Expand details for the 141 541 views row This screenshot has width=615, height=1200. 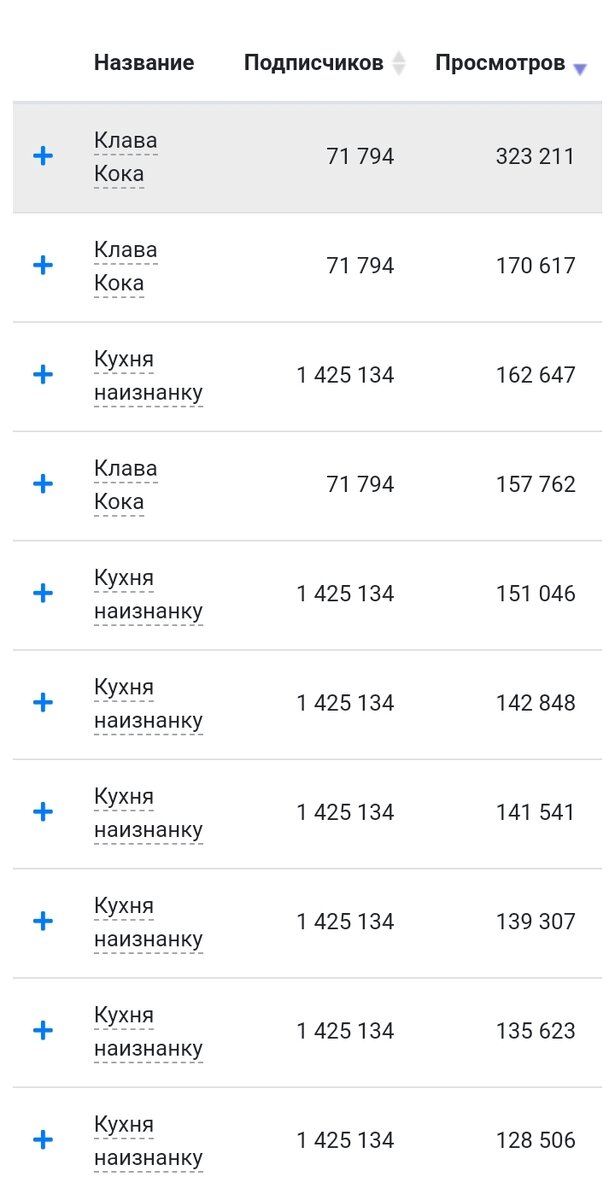point(43,812)
